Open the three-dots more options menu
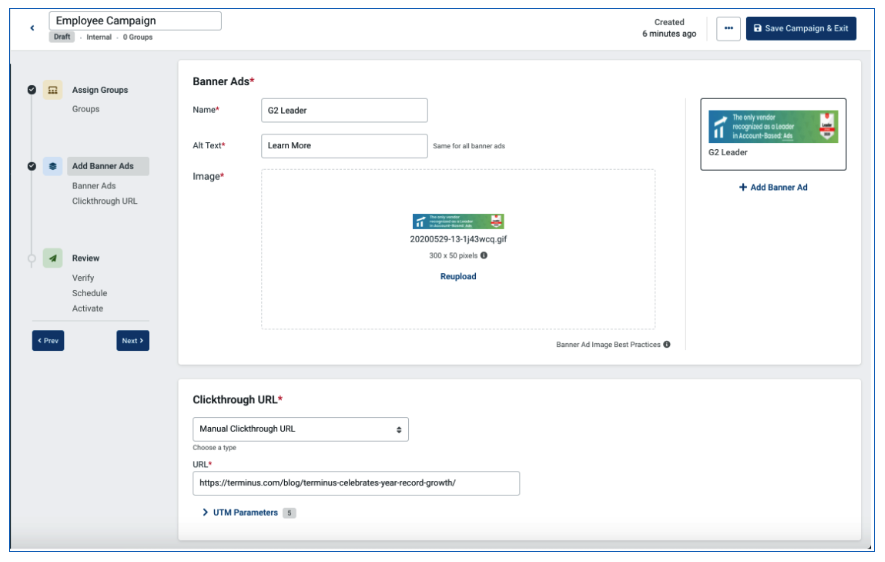The width and height of the screenshot is (885, 562). pos(728,28)
